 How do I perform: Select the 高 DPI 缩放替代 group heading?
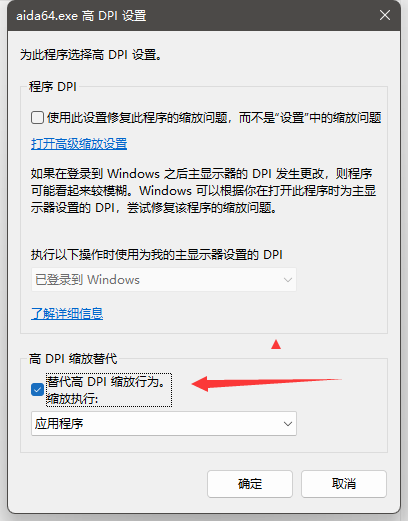(x=73, y=359)
